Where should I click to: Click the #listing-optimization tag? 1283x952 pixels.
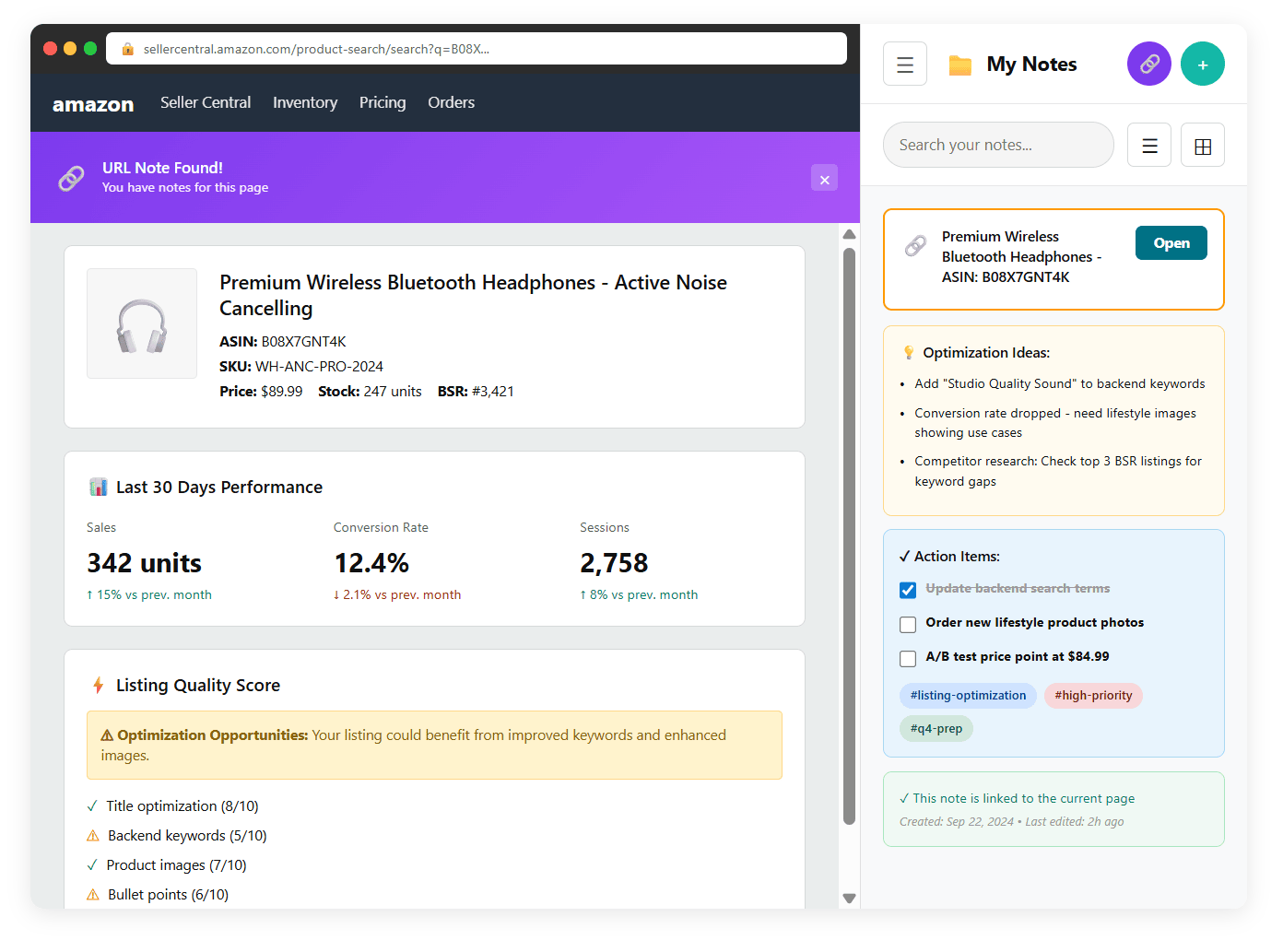[968, 696]
